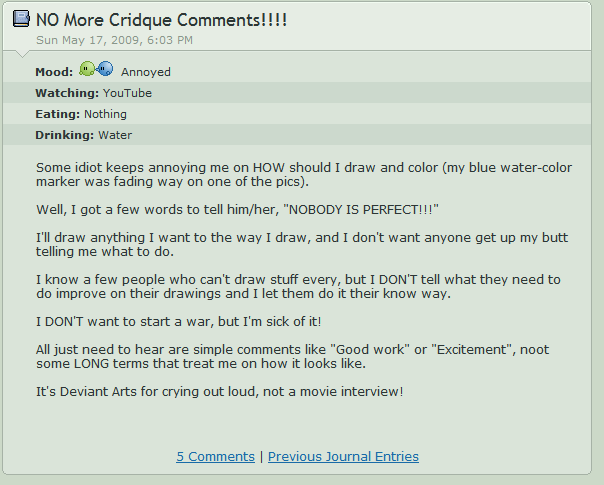Image resolution: width=604 pixels, height=485 pixels.
Task: Open the 5 Comments link
Action: click(x=216, y=457)
